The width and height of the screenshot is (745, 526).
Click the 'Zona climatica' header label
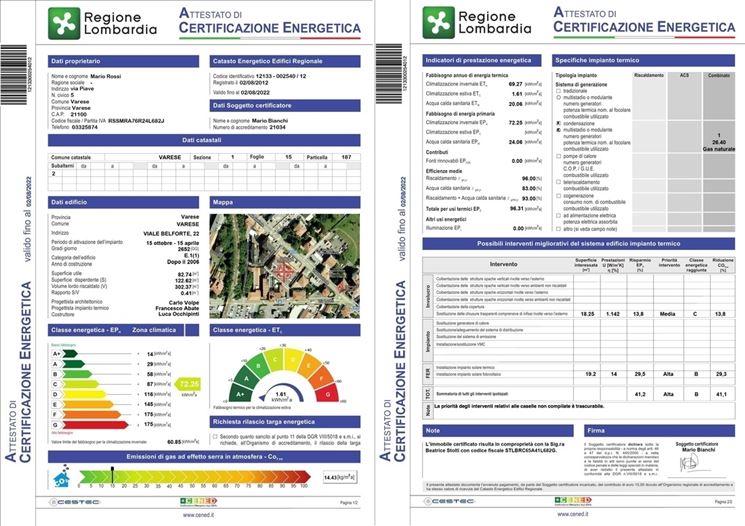(x=154, y=330)
